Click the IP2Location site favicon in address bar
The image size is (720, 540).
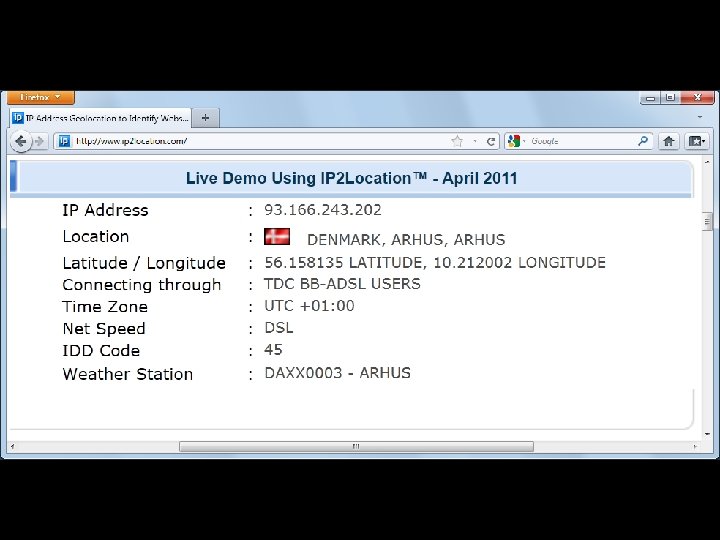(64, 141)
